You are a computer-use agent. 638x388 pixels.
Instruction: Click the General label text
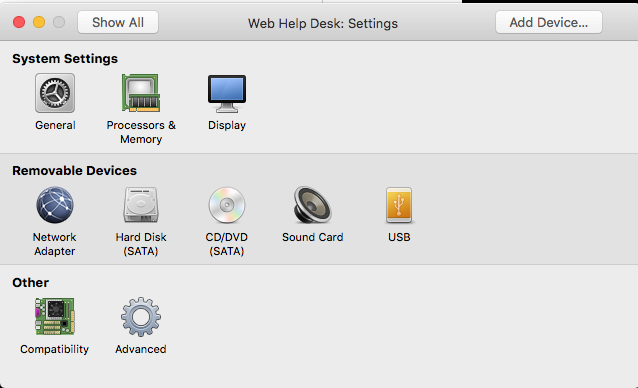point(55,125)
